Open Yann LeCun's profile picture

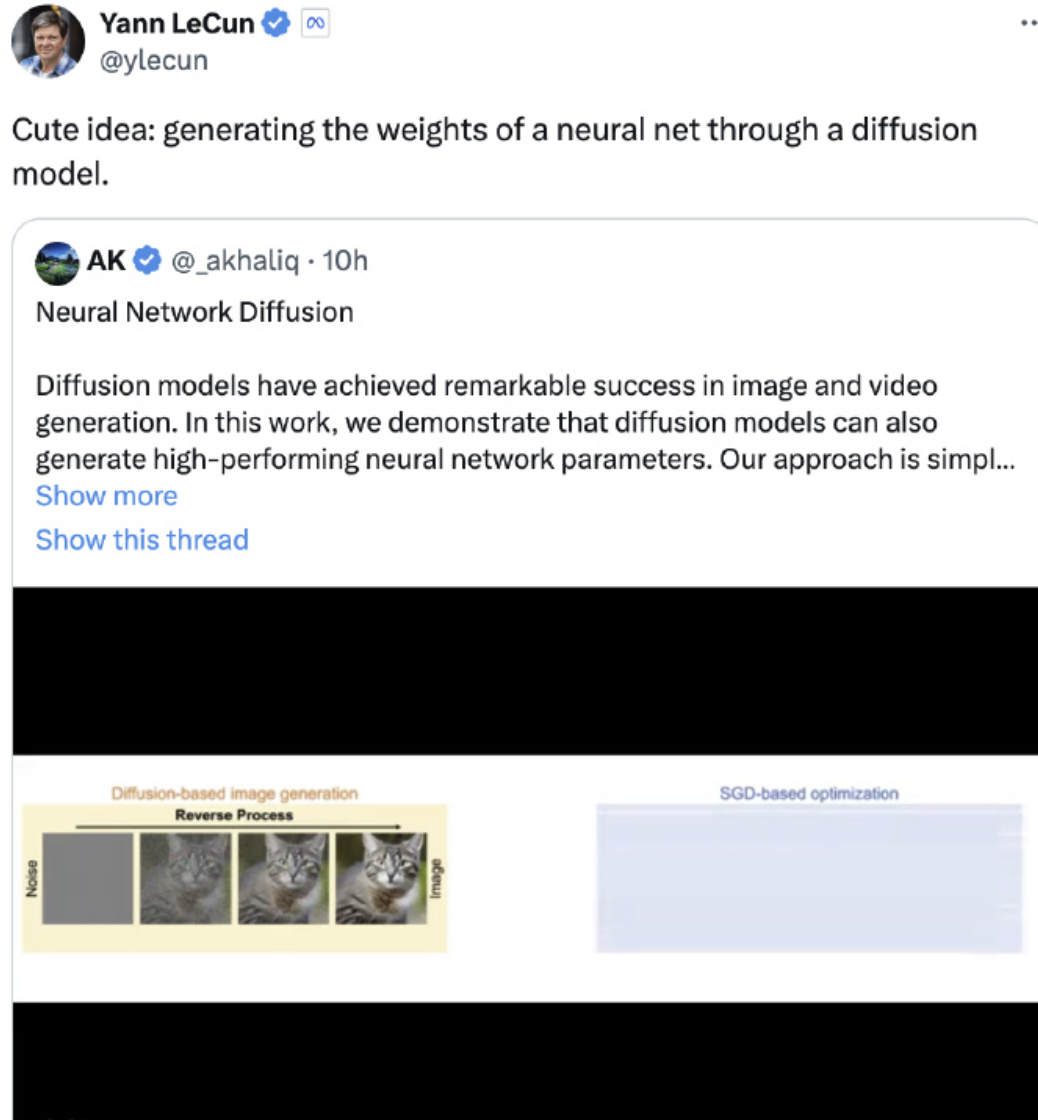(48, 40)
